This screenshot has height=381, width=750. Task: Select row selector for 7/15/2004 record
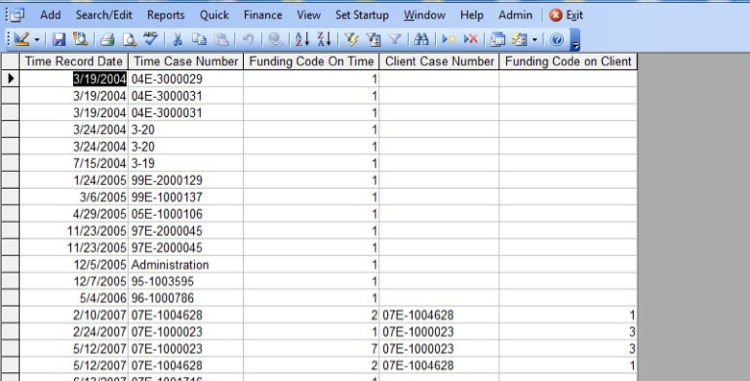tap(10, 163)
